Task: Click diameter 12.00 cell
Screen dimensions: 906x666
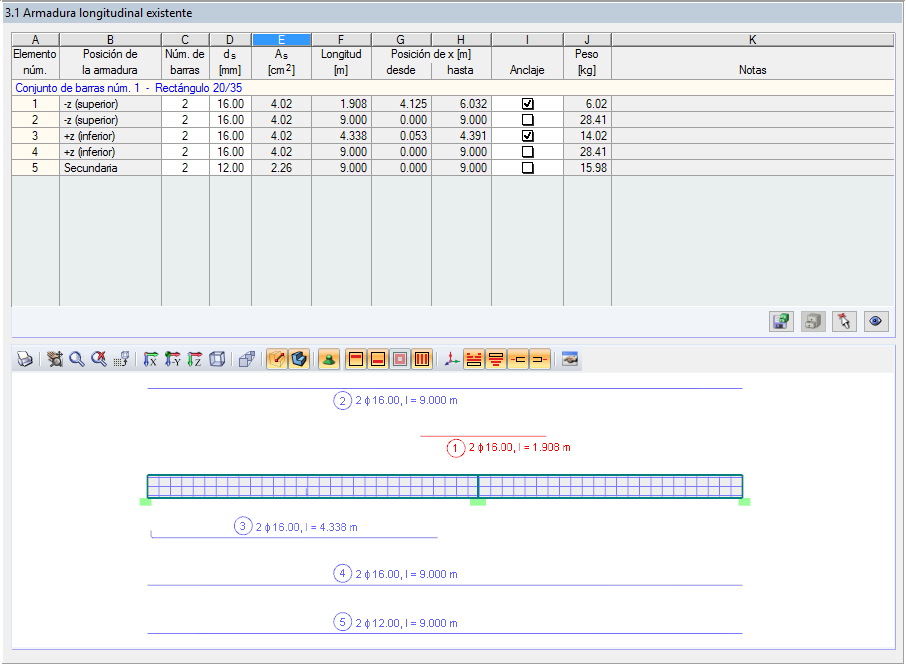Action: 231,168
